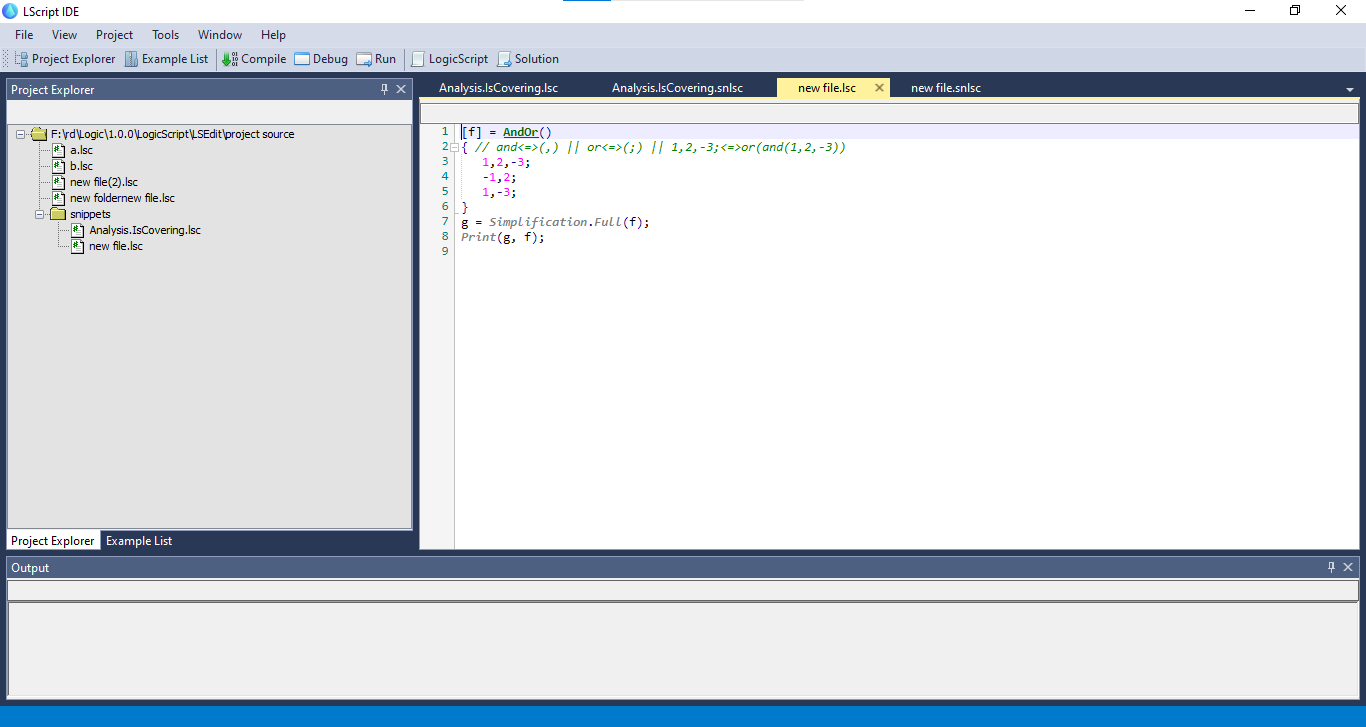Close the new file.lsc tab
The image size is (1366, 727).
(879, 88)
